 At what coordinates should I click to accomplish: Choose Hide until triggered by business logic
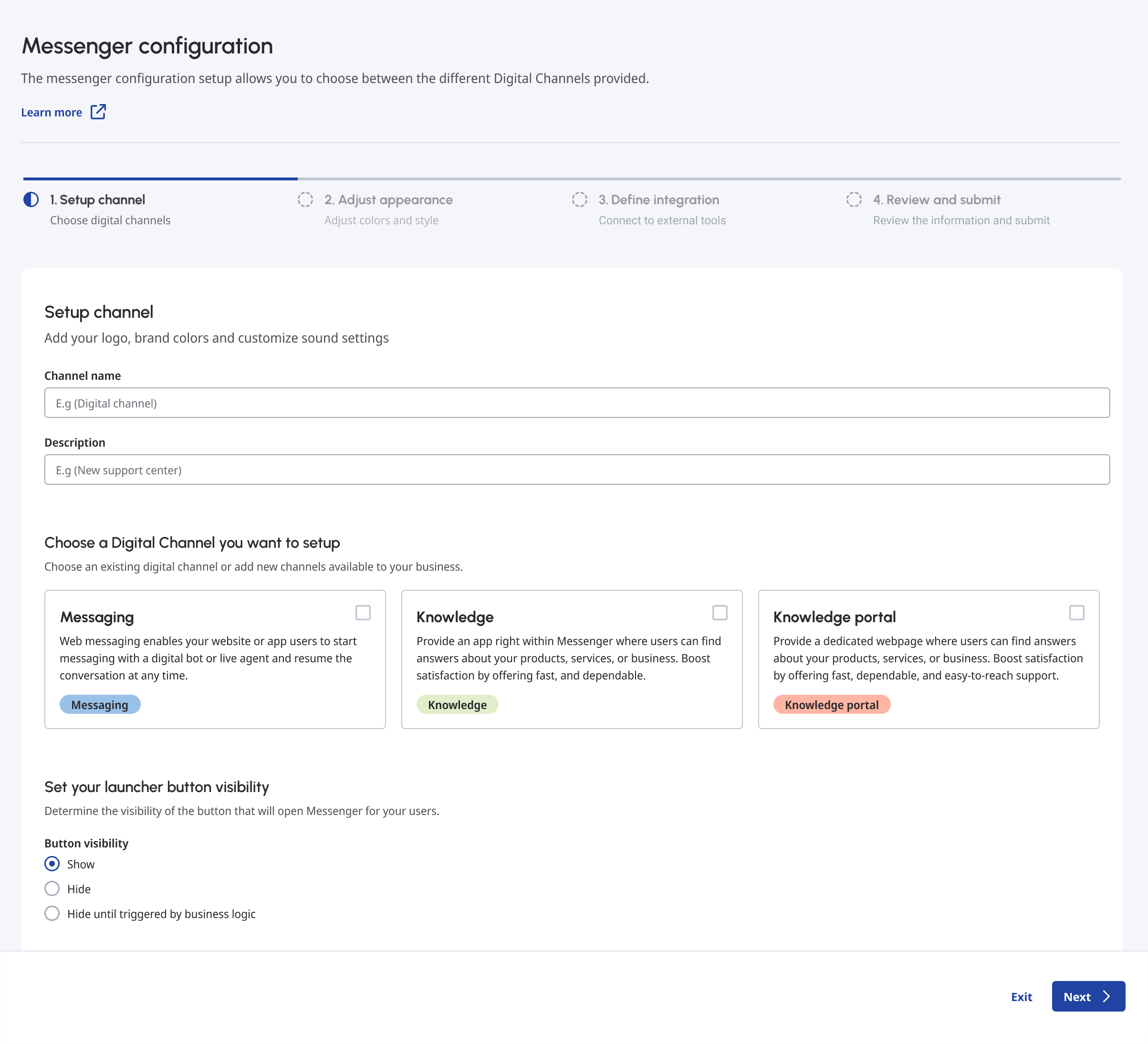52,914
